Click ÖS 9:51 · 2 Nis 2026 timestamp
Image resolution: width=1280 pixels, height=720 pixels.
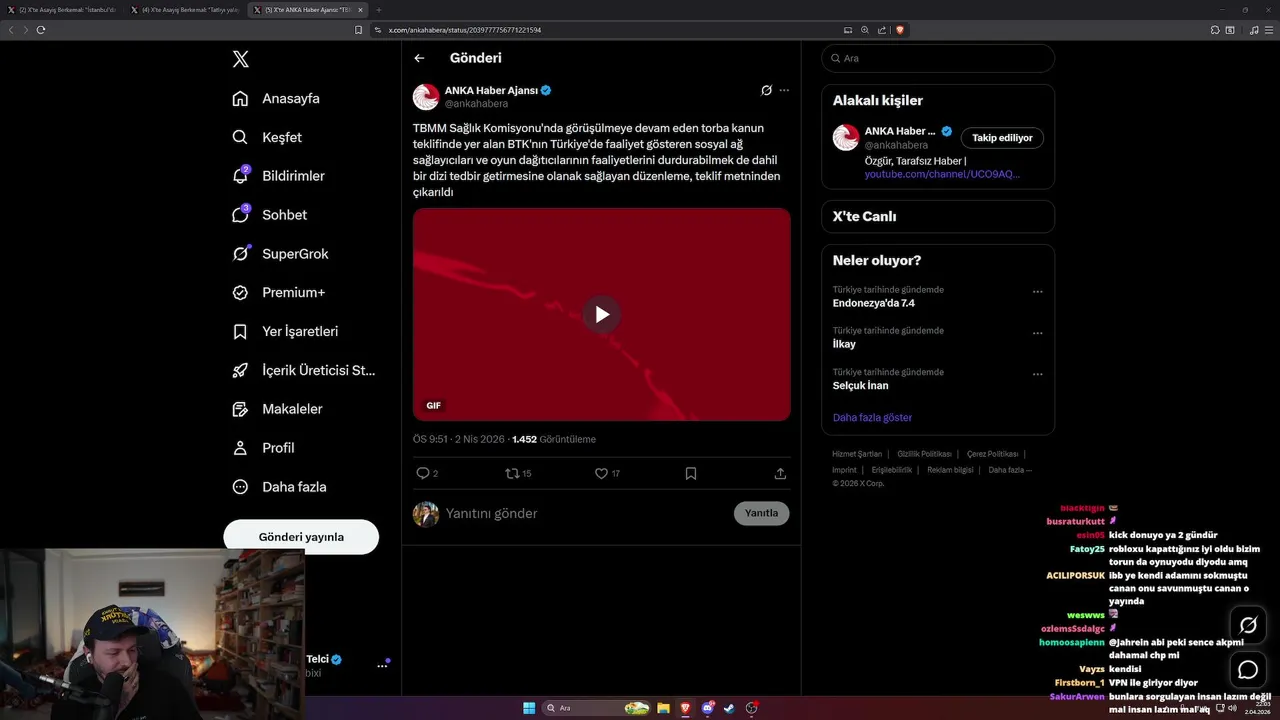459,439
